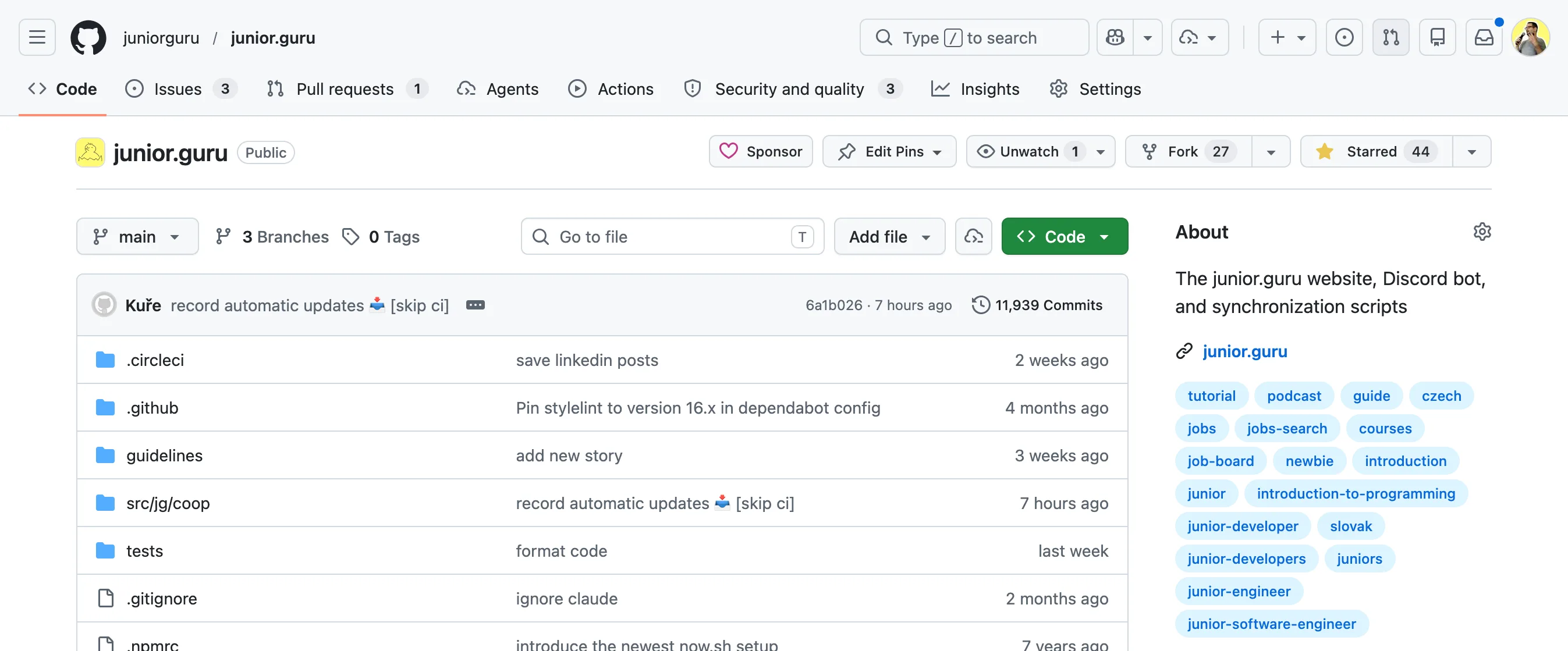The height and width of the screenshot is (651, 1568).
Task: Go to GitHub homepage via Octocat logo
Action: [x=88, y=37]
